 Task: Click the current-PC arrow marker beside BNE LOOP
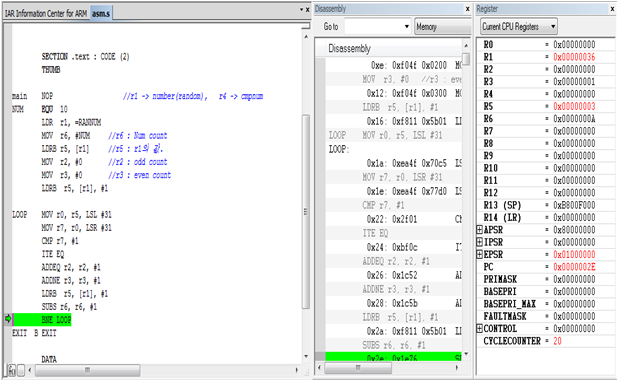(8, 319)
